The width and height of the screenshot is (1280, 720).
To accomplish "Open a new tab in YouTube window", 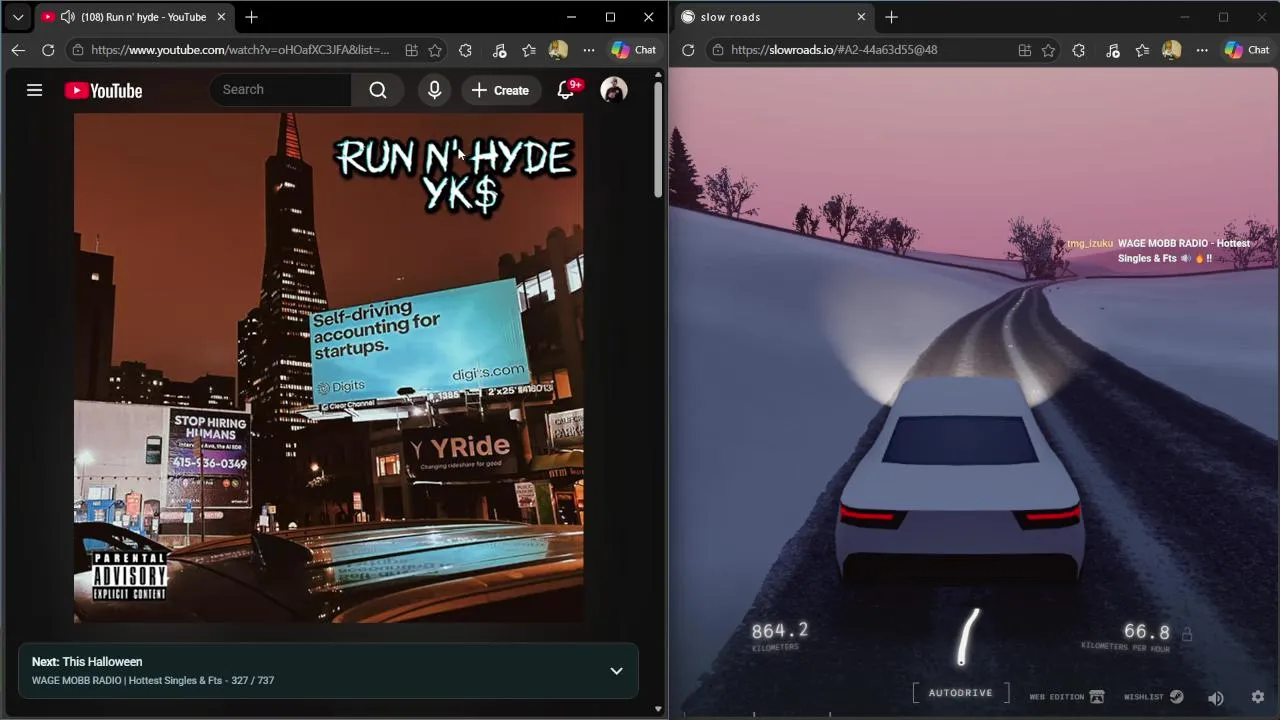I will tap(251, 17).
